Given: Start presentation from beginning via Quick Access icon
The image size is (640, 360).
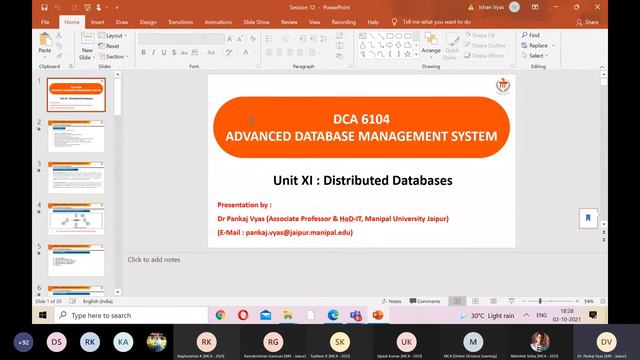Looking at the screenshot, I should point(87,7).
